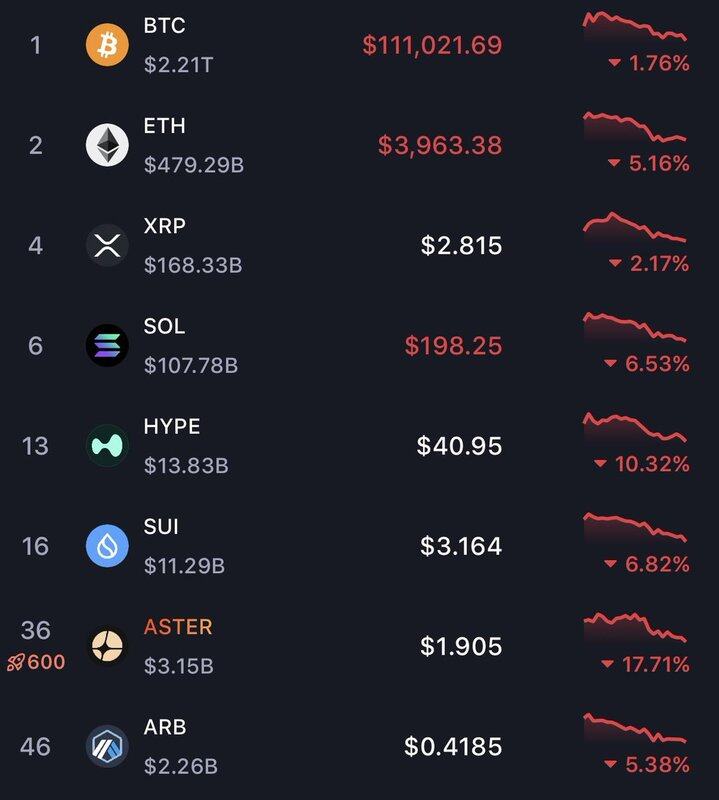Open the Bitcoin coin icon
The image size is (719, 800).
coord(107,45)
